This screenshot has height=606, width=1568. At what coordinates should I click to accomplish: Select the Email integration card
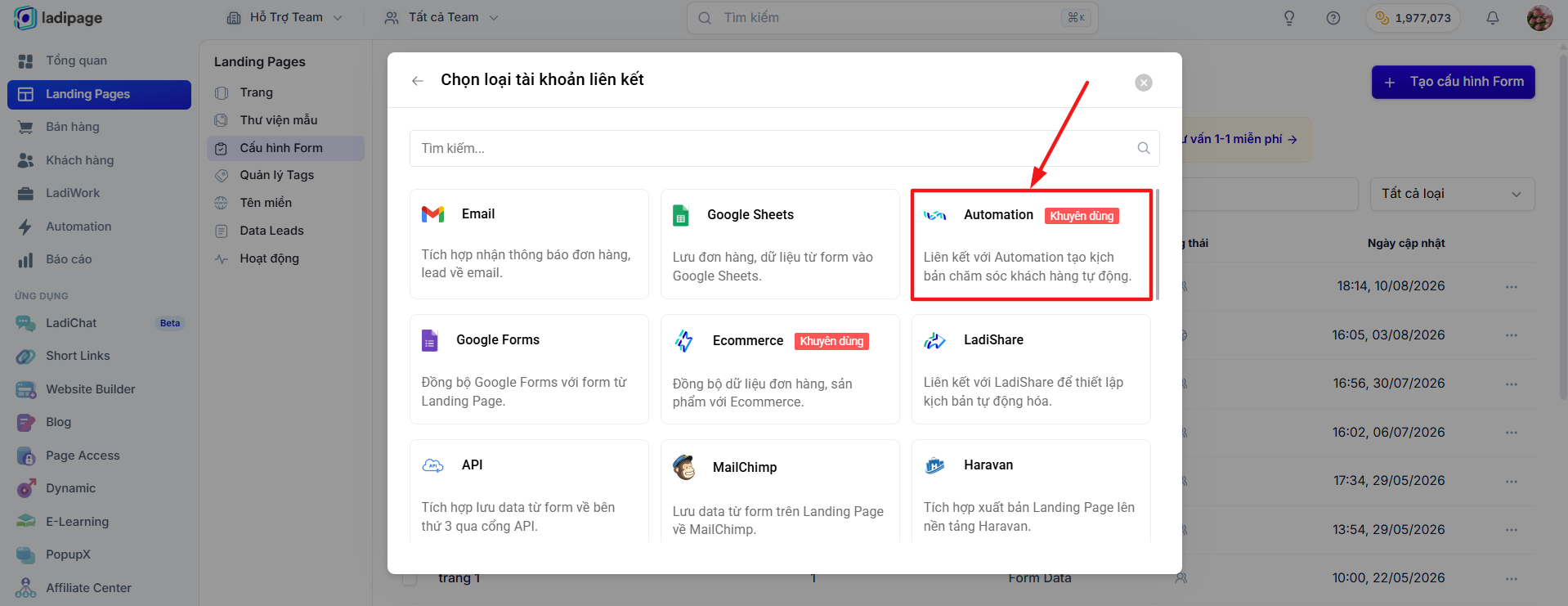point(529,244)
